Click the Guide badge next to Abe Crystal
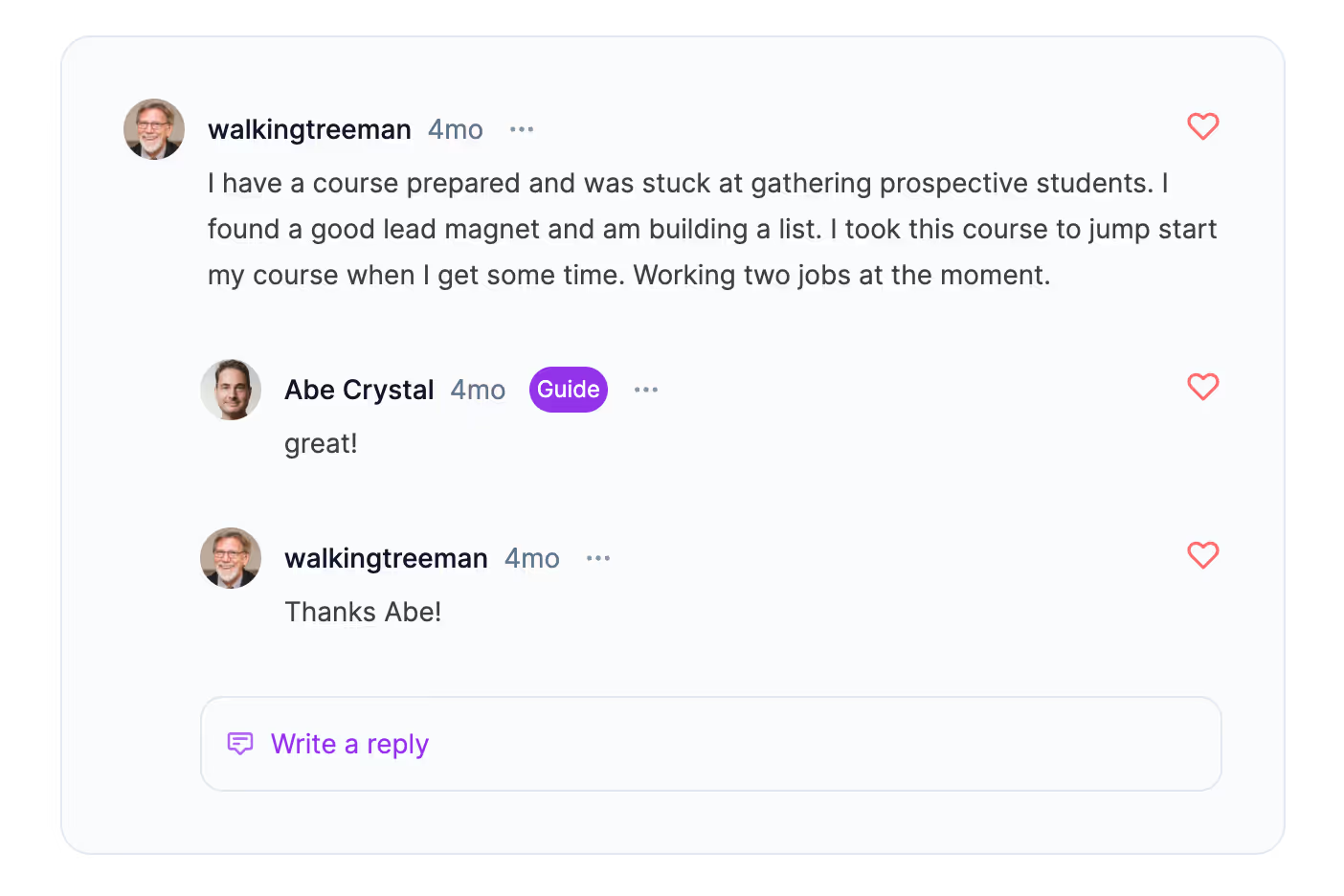 pos(568,389)
